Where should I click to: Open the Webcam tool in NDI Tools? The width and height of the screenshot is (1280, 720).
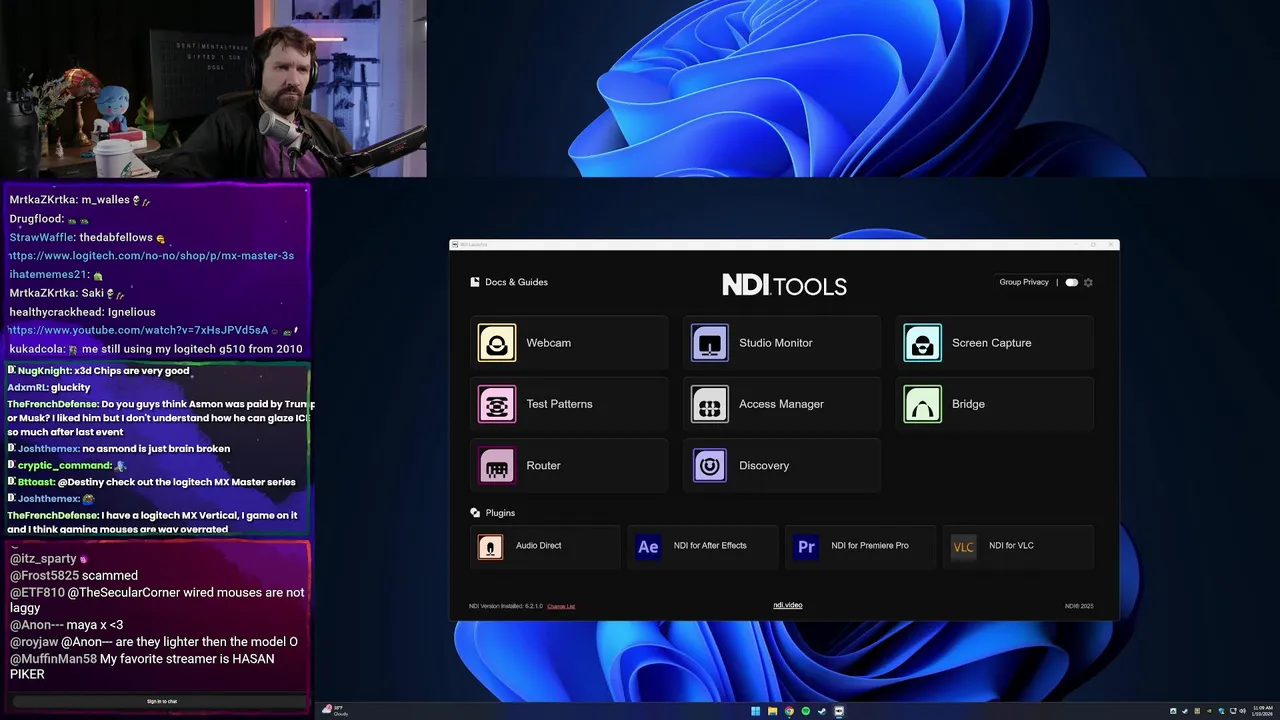click(569, 343)
